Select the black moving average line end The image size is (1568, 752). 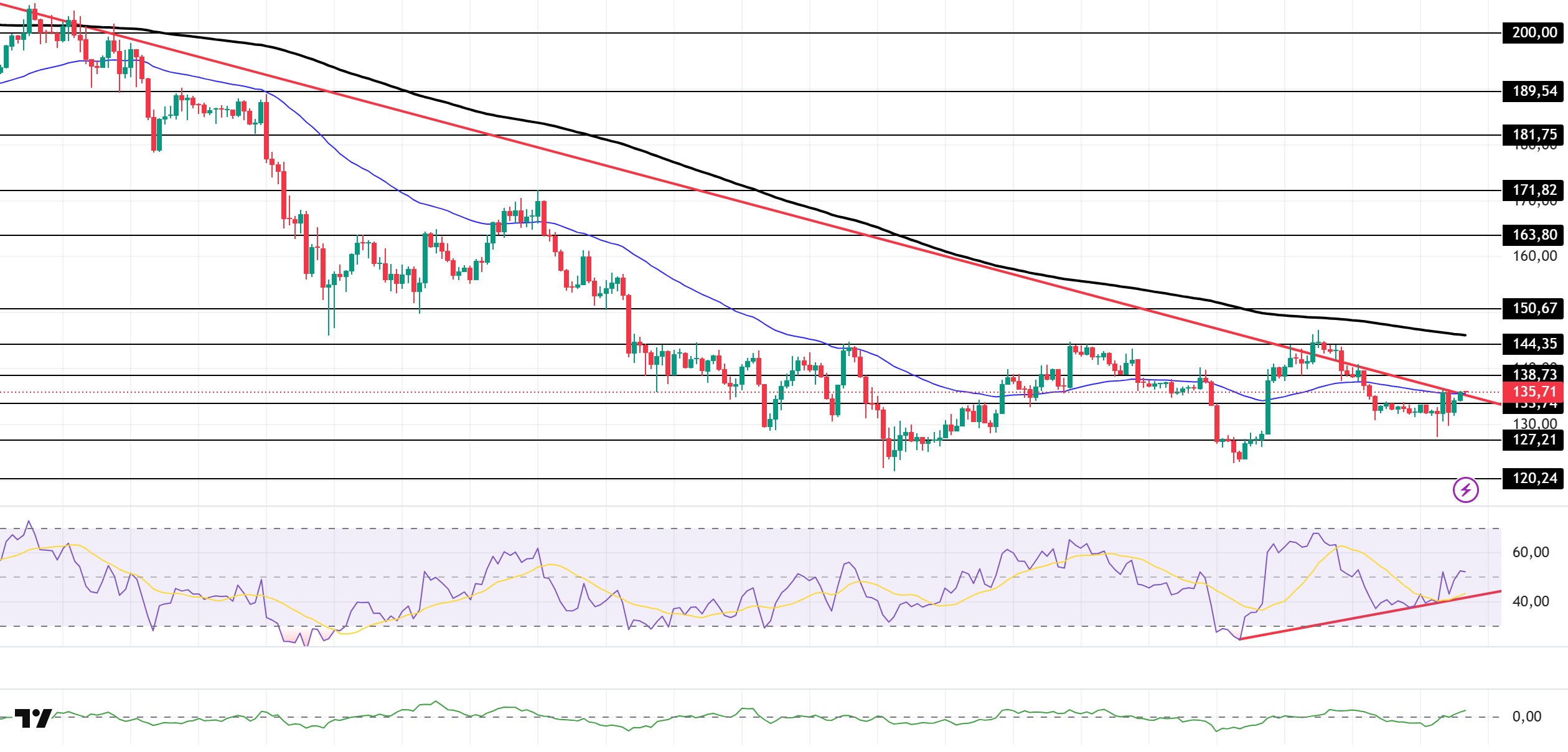point(1463,335)
